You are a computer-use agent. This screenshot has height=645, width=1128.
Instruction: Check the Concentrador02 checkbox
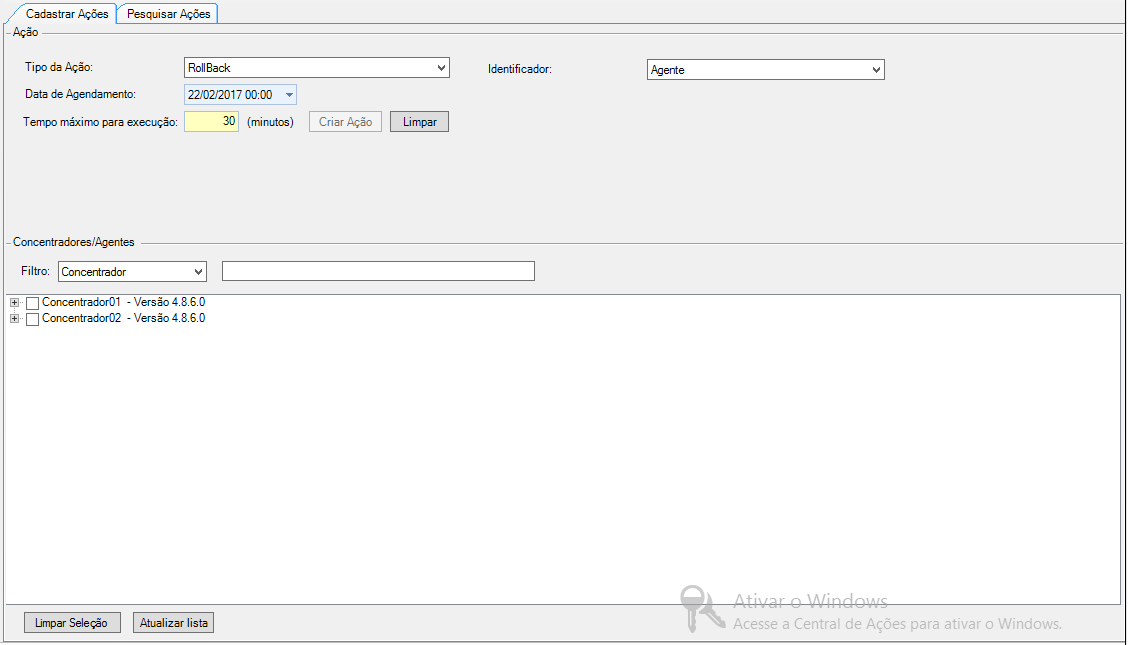32,319
